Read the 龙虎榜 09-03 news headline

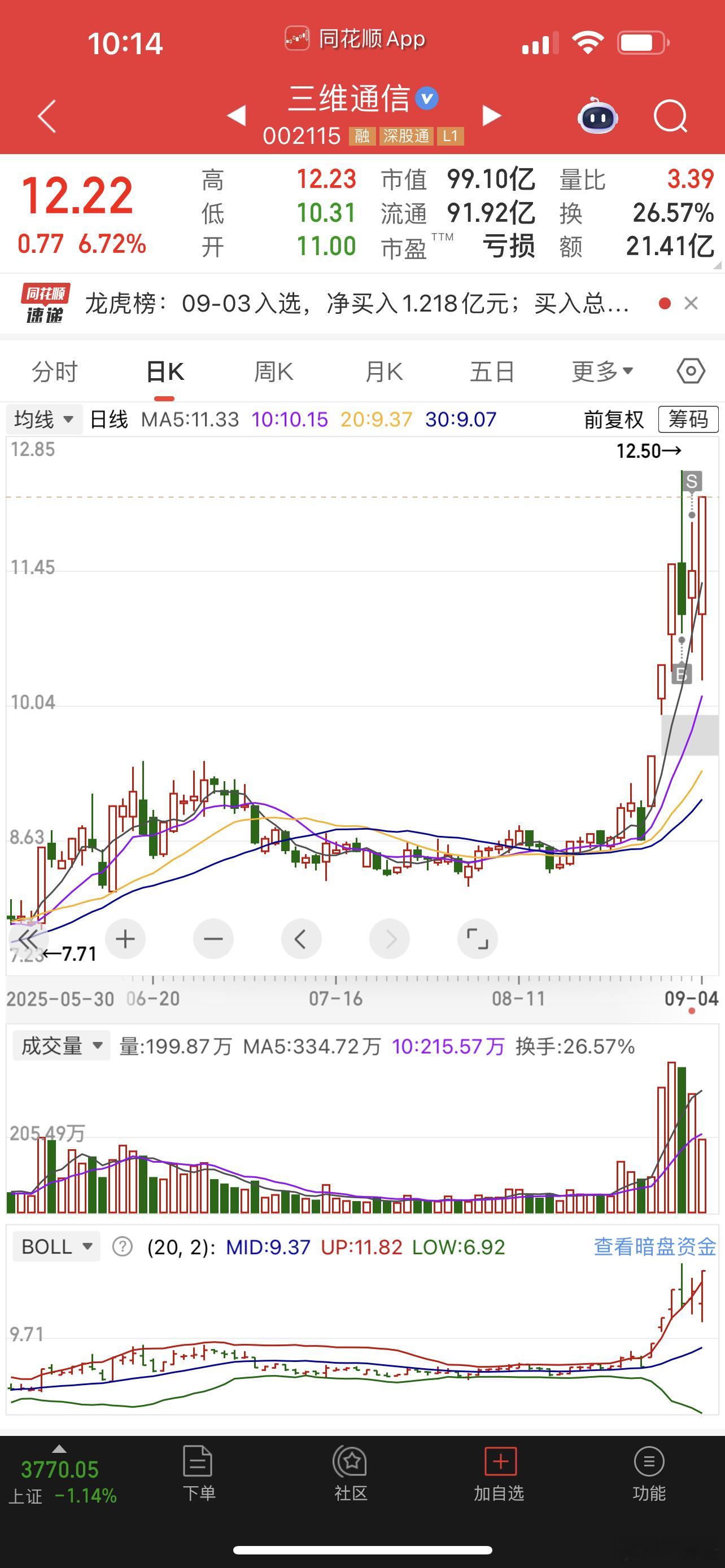[357, 303]
